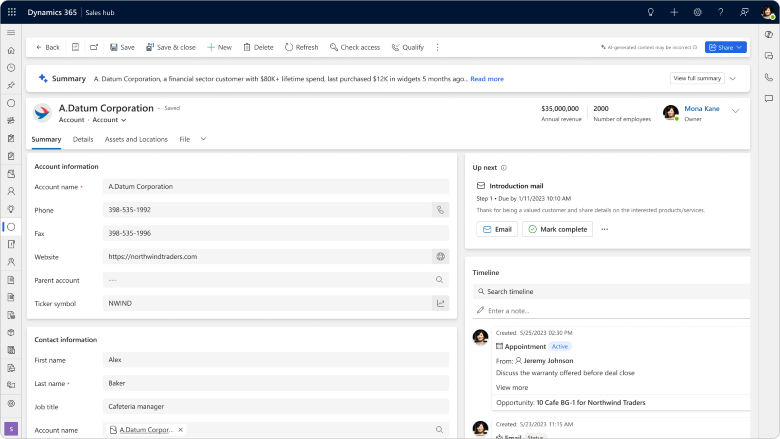Click the Enter a note field
780x439 pixels.
point(611,310)
